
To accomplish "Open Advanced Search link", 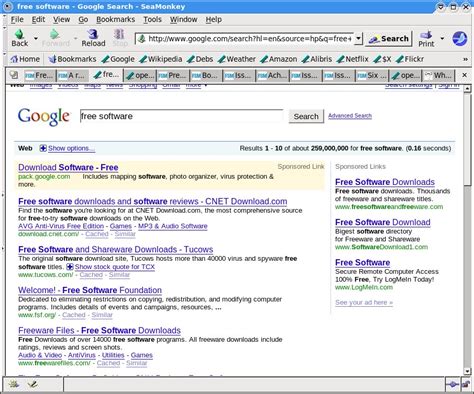I will tap(350, 116).
